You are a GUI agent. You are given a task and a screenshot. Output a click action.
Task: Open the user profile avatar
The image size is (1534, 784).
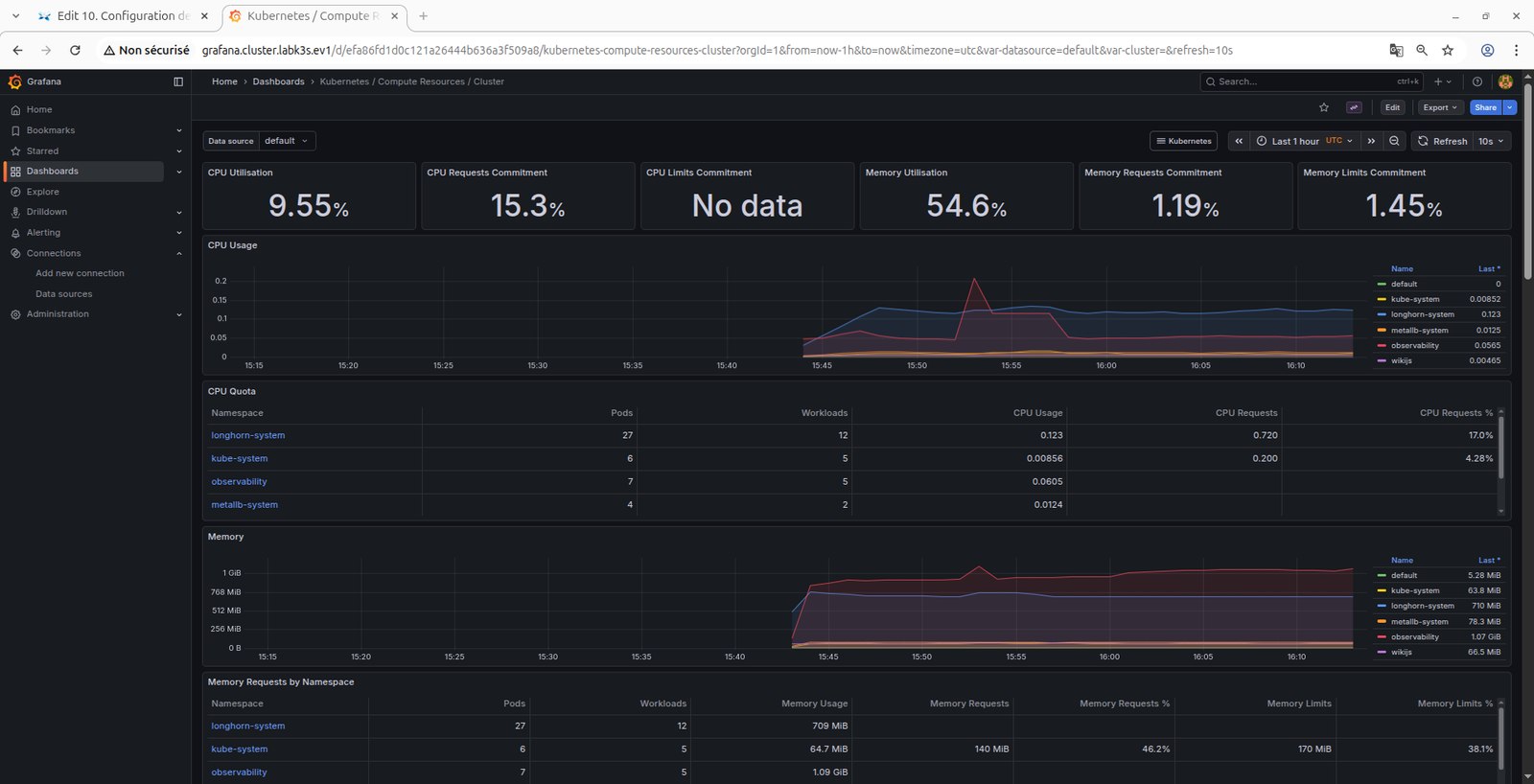(1505, 81)
